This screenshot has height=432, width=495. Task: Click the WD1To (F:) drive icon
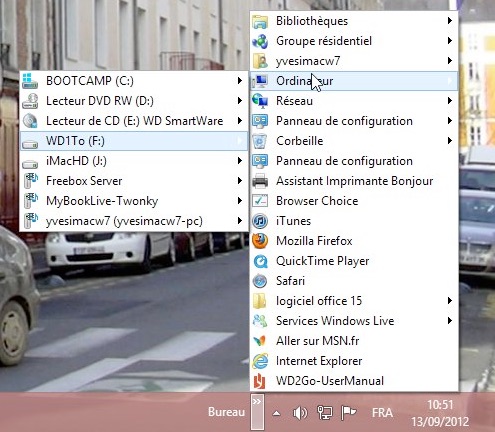point(30,144)
